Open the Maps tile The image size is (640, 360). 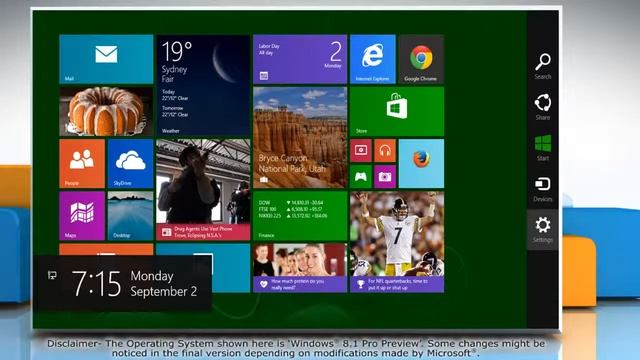click(82, 216)
